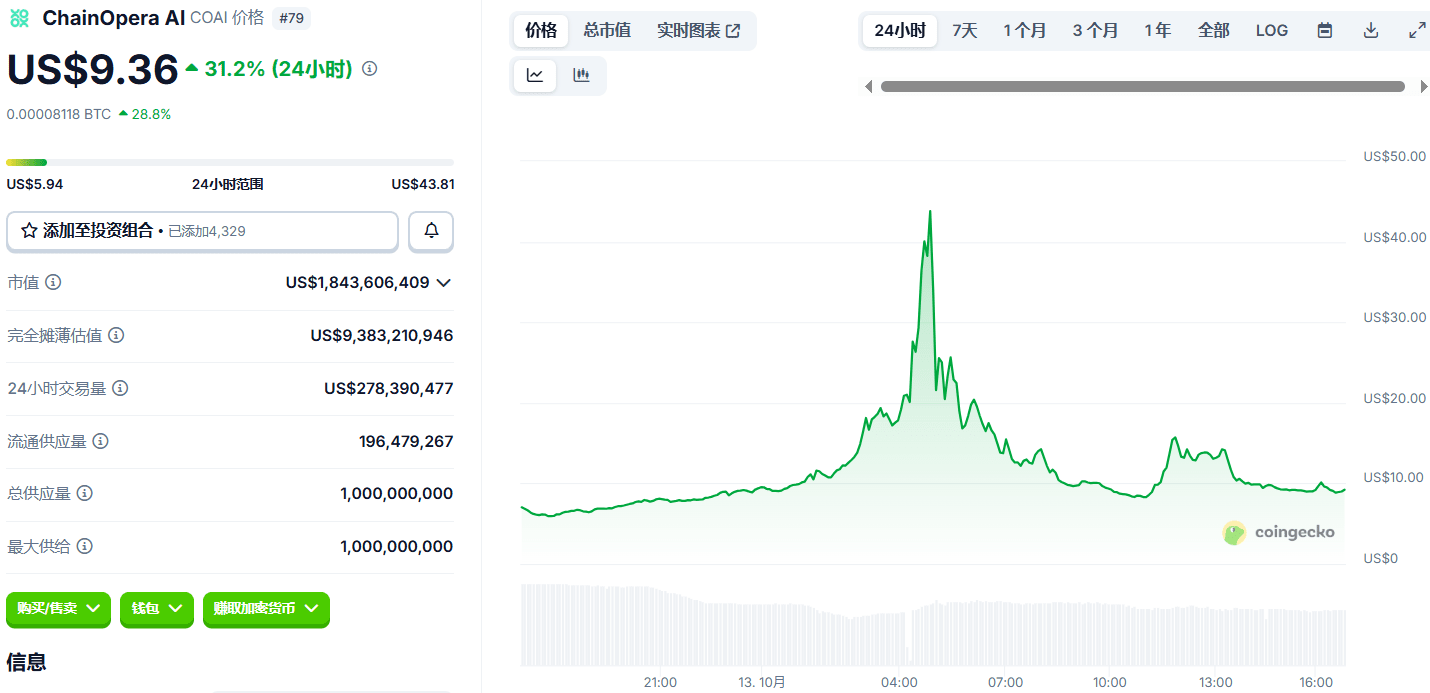Screen dimensions: 1430x693
Task: Toggle LOG scale on the chart
Action: [1271, 30]
